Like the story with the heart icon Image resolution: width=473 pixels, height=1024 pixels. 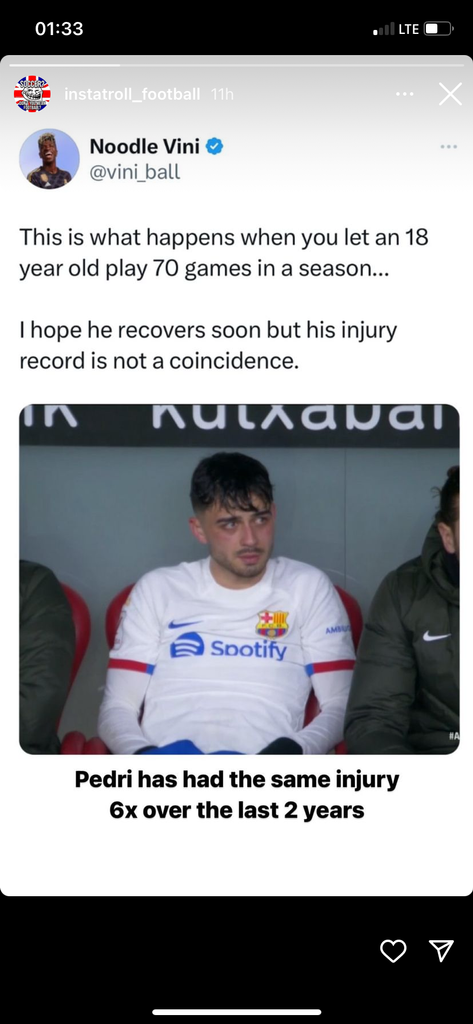393,951
